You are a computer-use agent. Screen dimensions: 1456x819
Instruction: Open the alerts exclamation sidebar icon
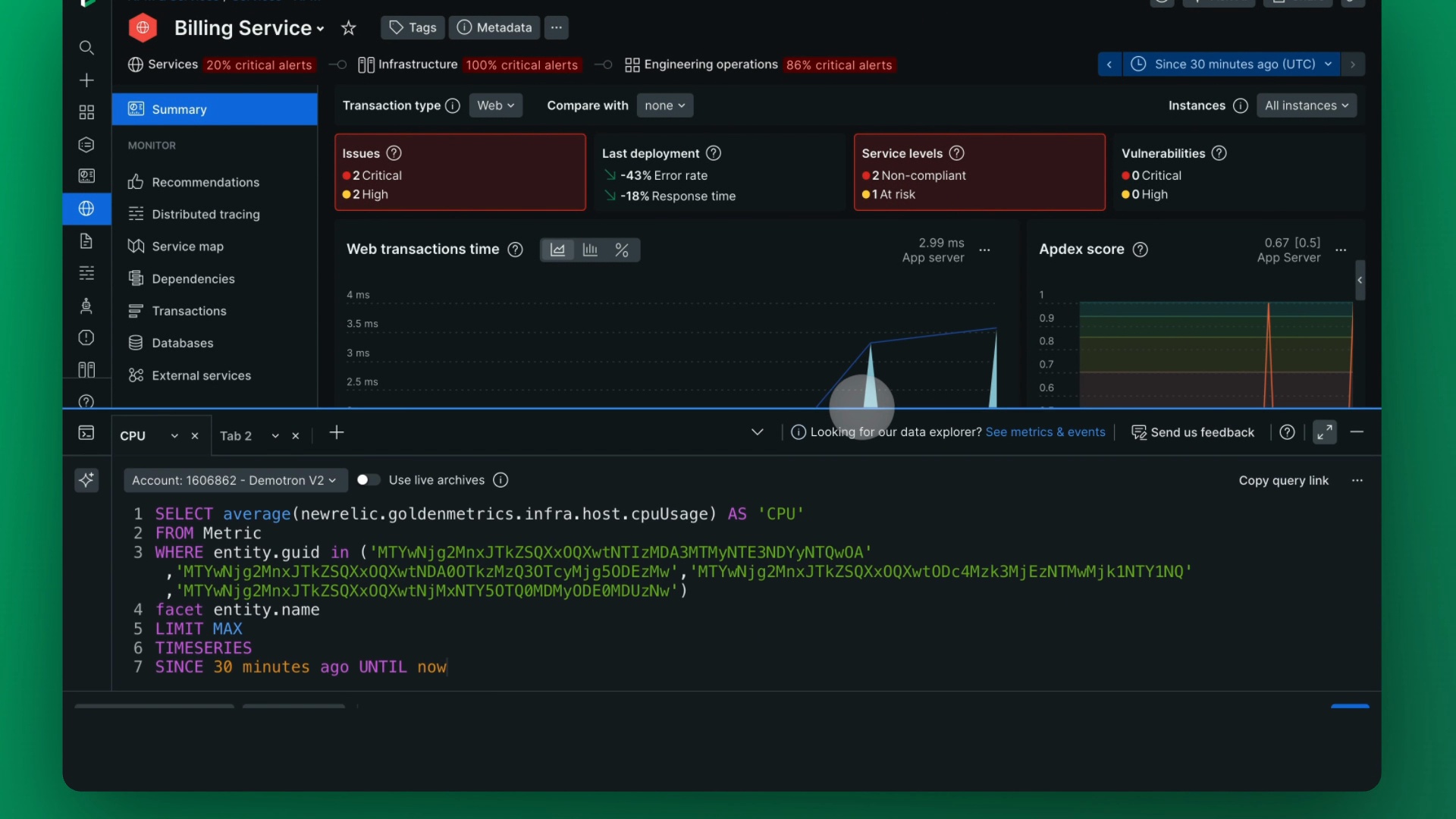[86, 337]
